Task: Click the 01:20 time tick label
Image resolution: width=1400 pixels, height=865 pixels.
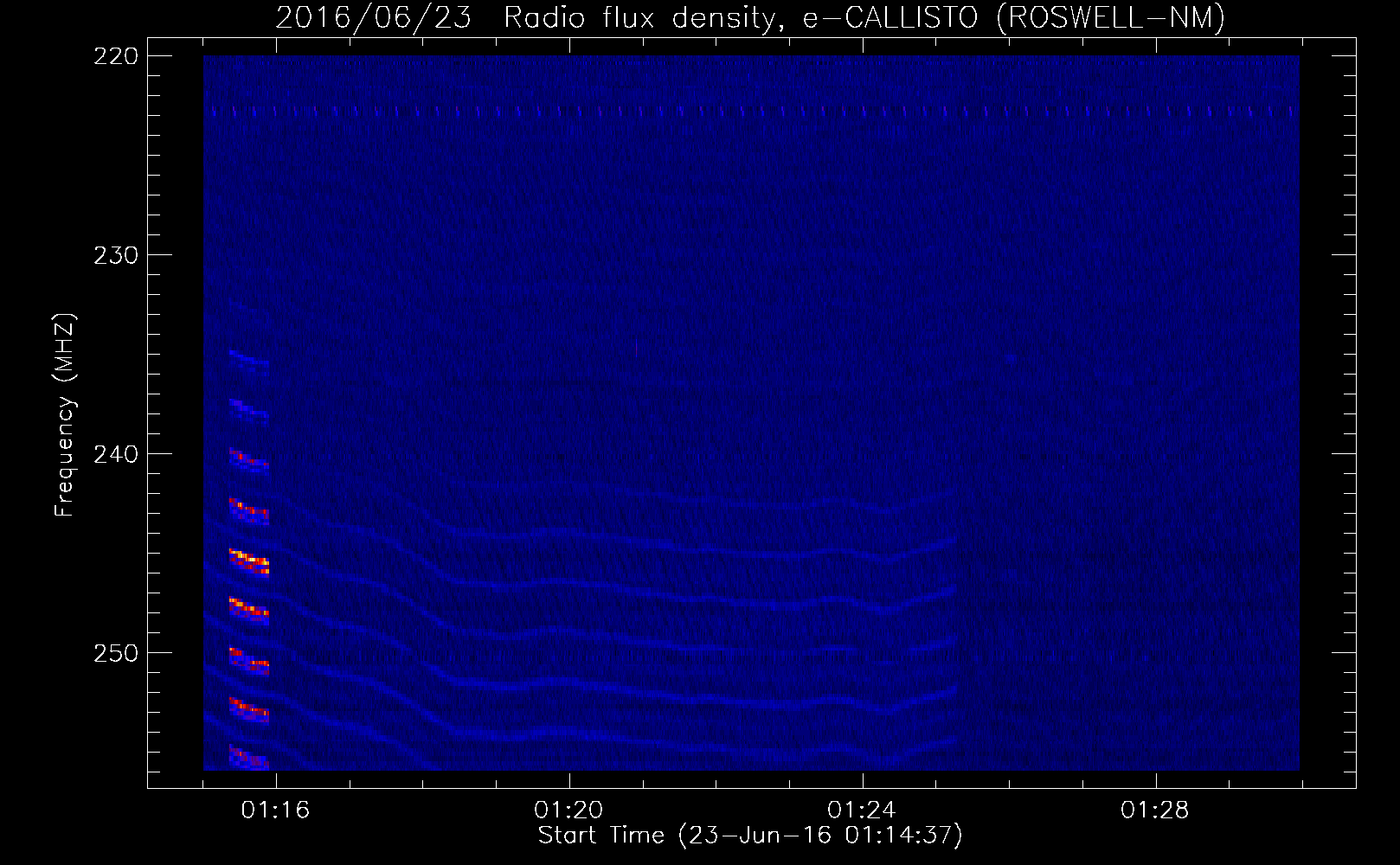Action: pos(568,810)
